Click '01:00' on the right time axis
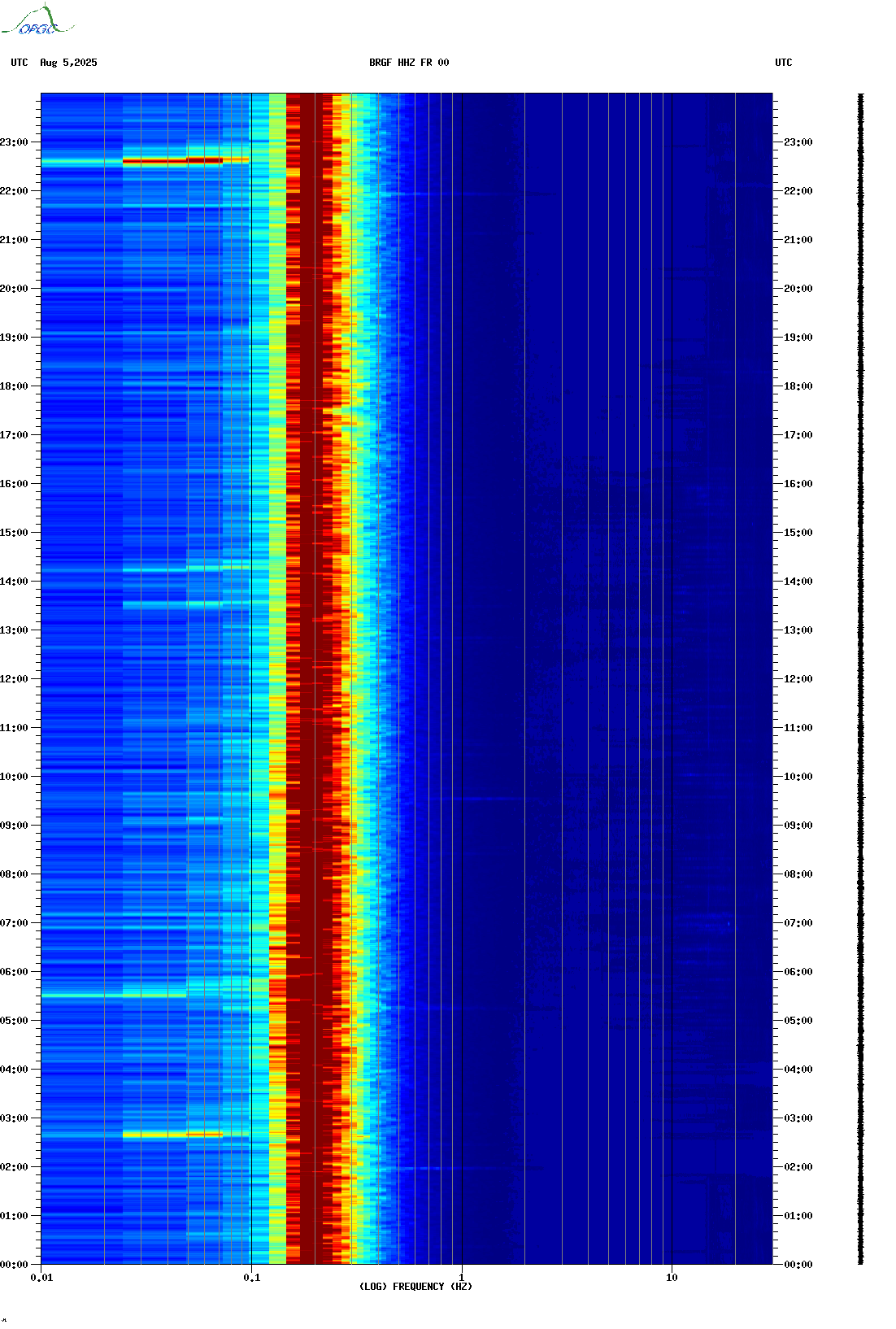This screenshot has height=1329, width=896. 798,1216
